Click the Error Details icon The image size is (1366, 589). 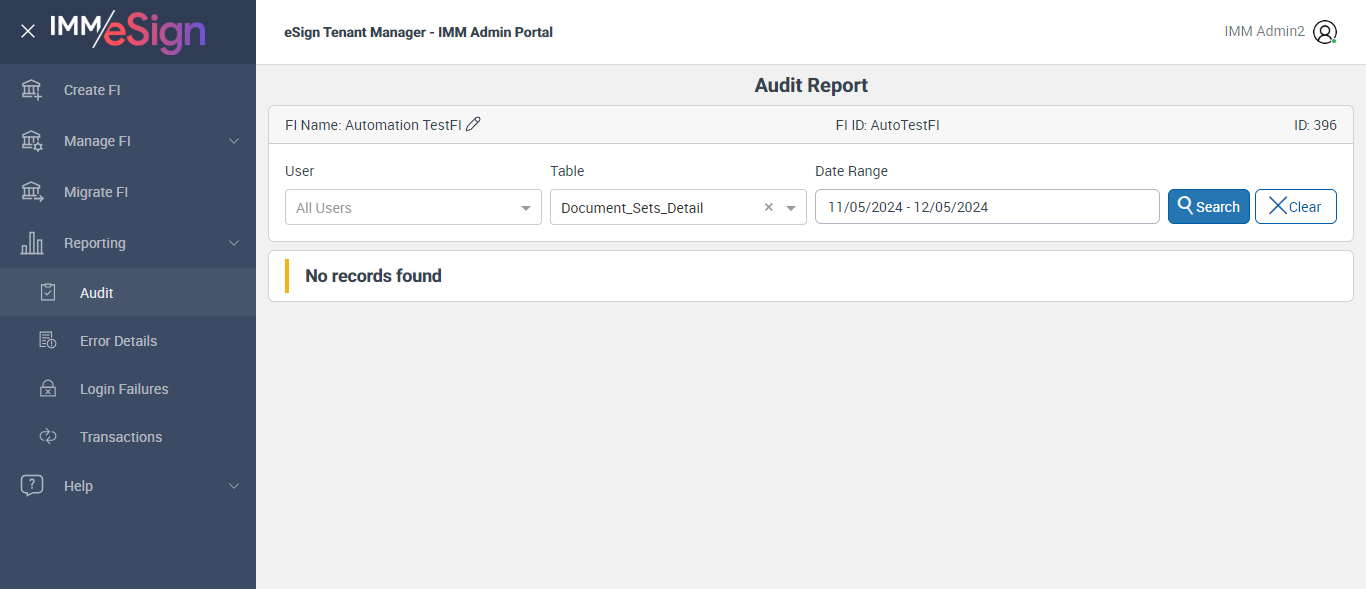48,341
